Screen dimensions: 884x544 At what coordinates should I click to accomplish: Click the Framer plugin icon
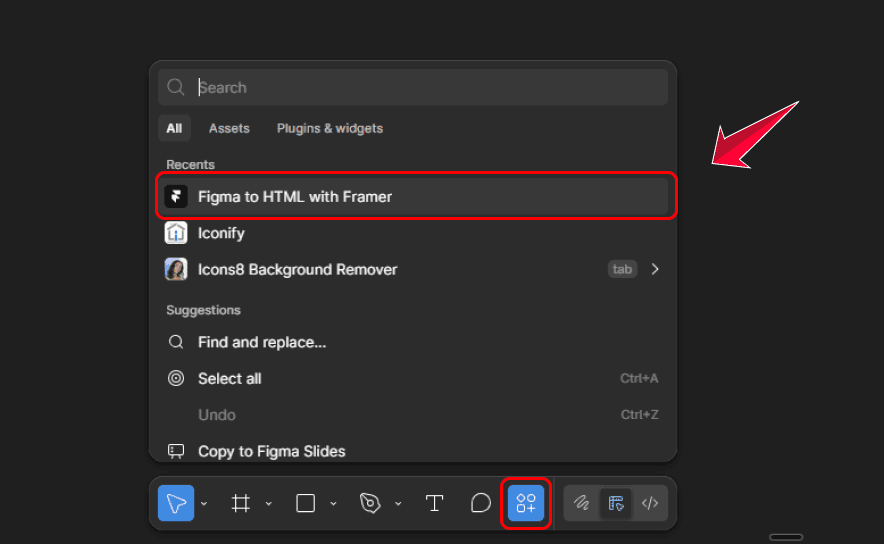(x=176, y=197)
